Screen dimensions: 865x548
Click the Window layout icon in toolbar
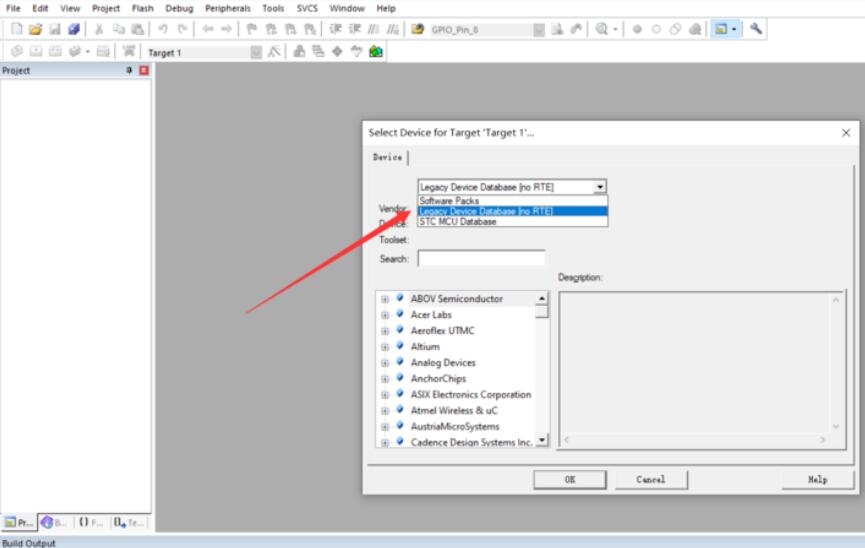[722, 30]
